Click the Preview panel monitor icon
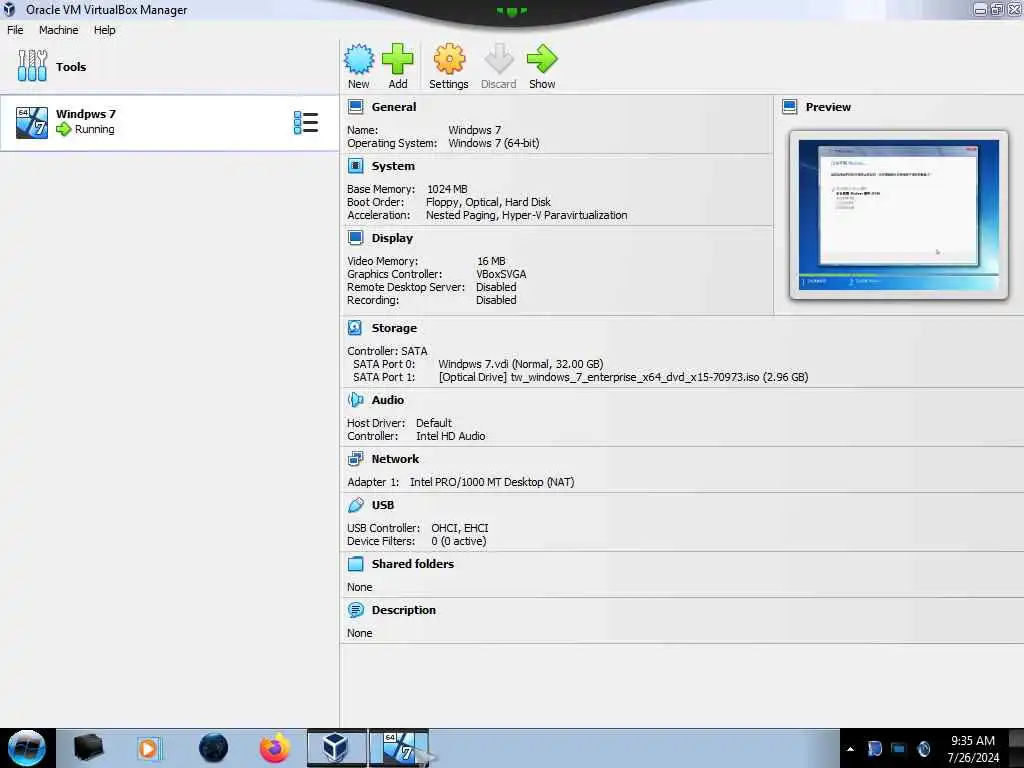Image resolution: width=1024 pixels, height=768 pixels. tap(790, 106)
